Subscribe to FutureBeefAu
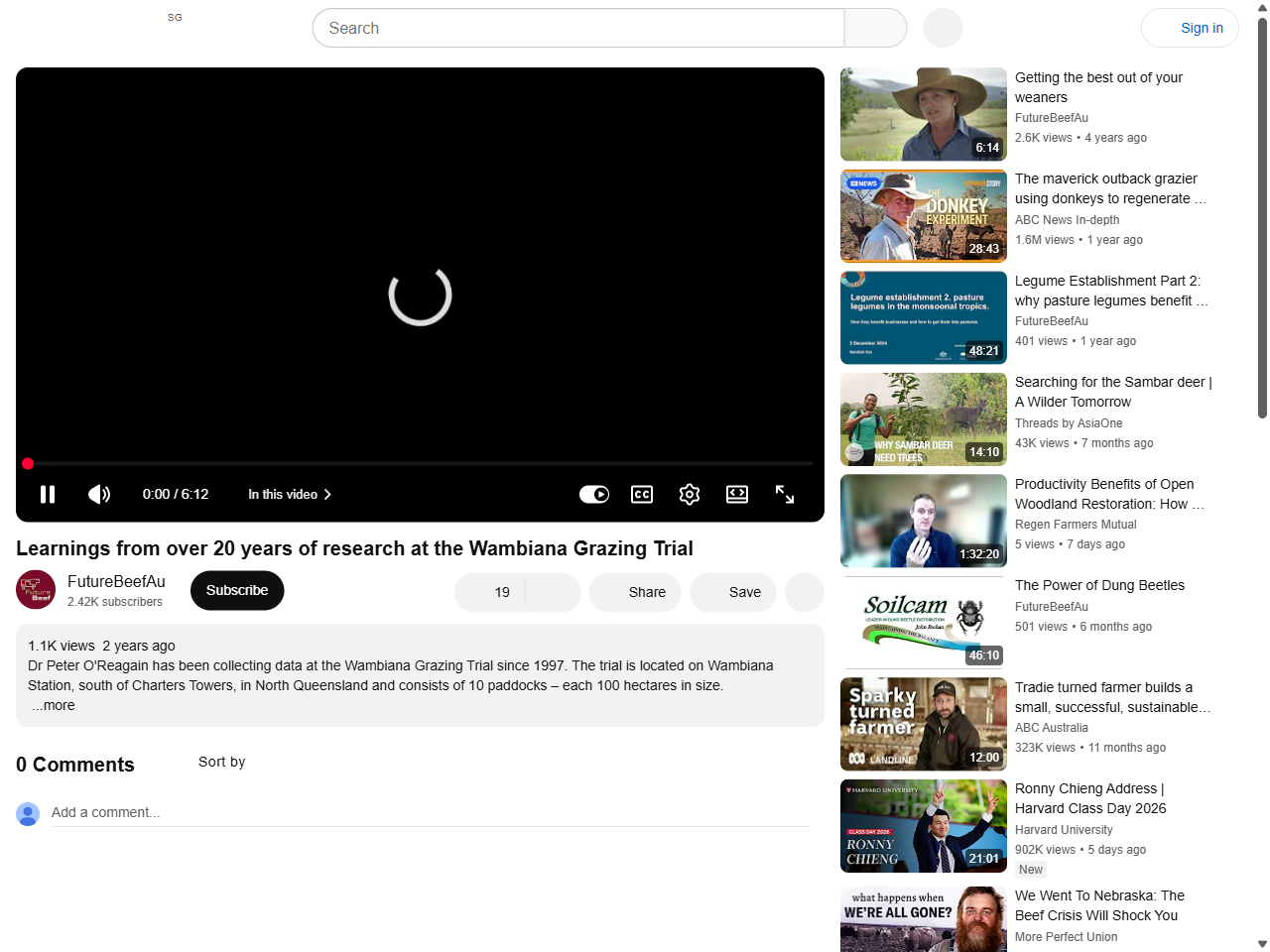The image size is (1270, 952). coord(237,590)
